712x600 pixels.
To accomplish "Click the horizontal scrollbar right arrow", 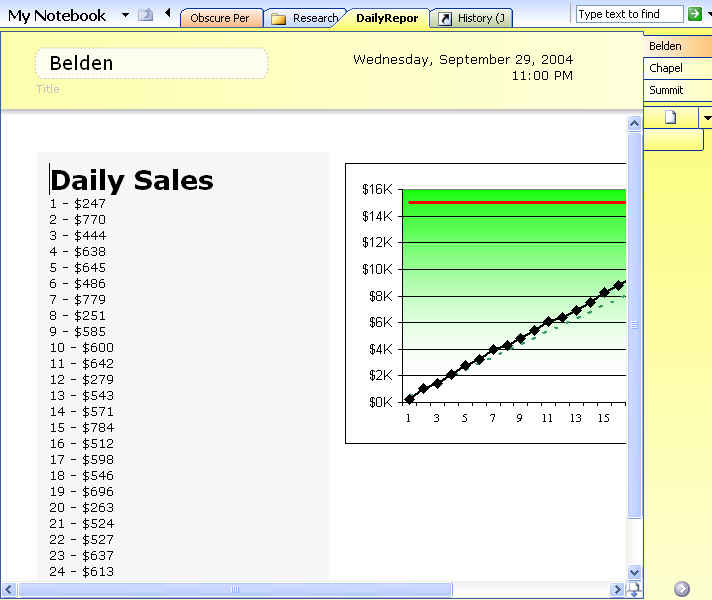I will (x=617, y=590).
